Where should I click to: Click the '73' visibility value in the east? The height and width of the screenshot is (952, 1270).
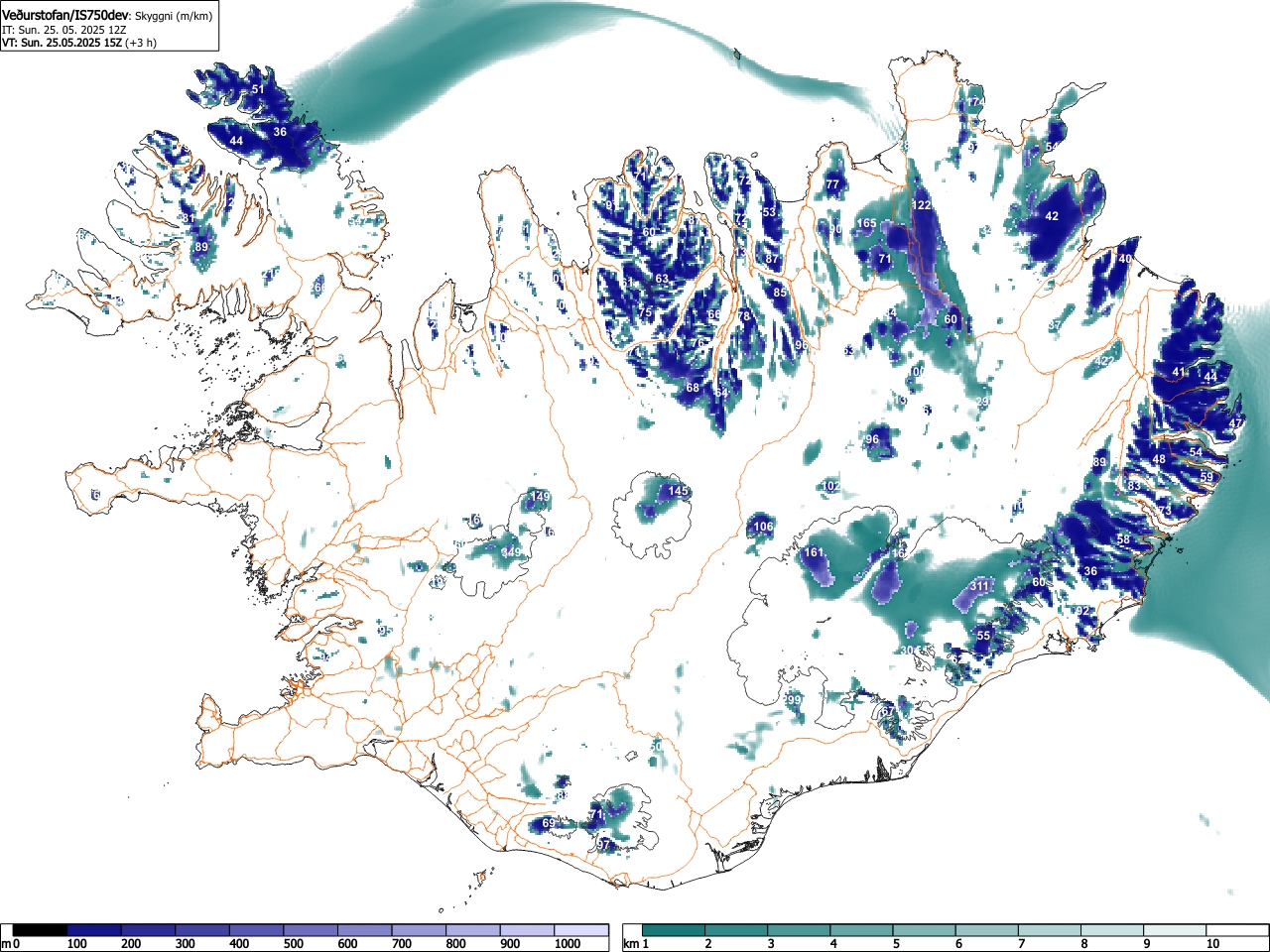click(1165, 510)
